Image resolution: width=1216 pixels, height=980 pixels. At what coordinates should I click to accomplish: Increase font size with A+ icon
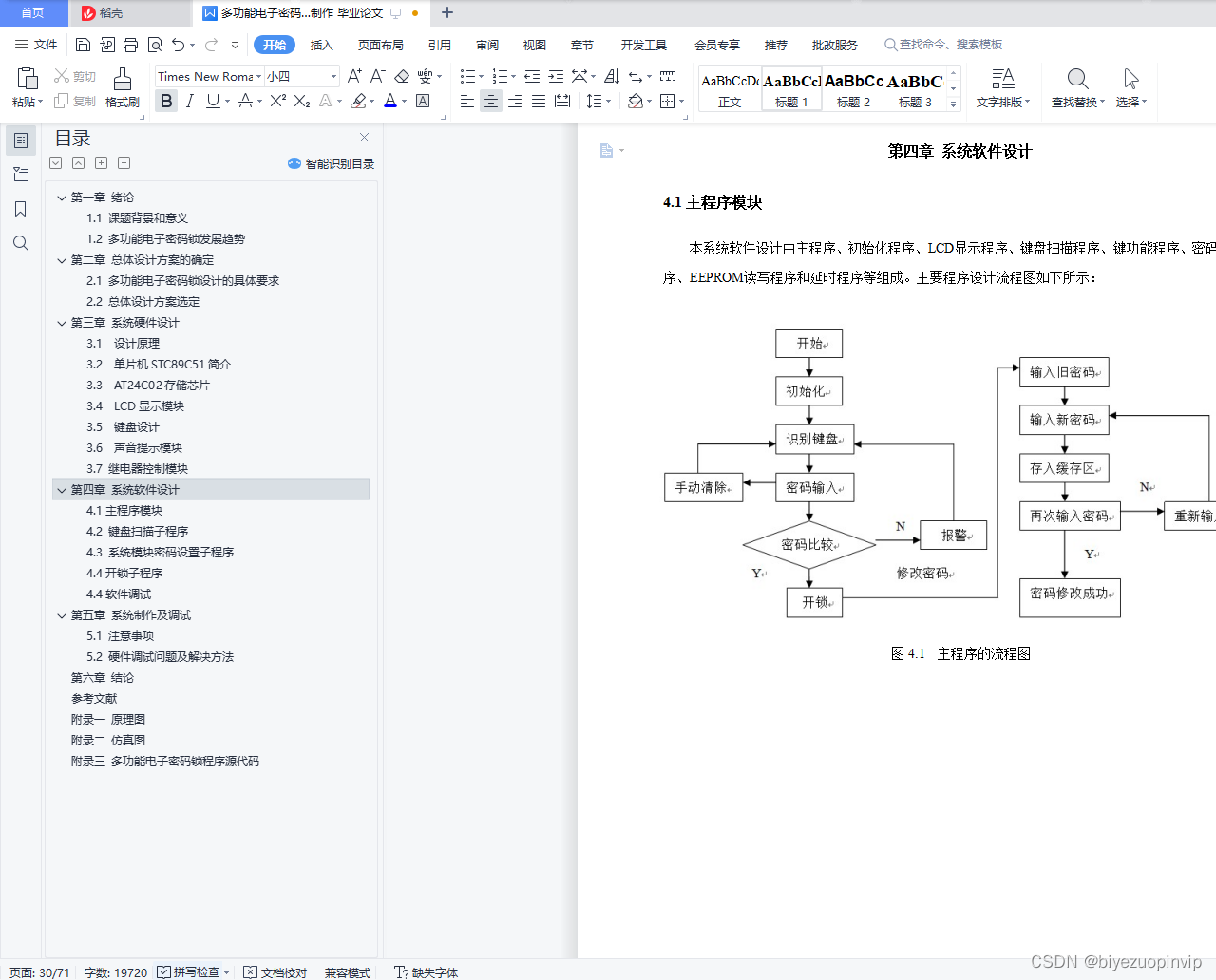tap(354, 76)
